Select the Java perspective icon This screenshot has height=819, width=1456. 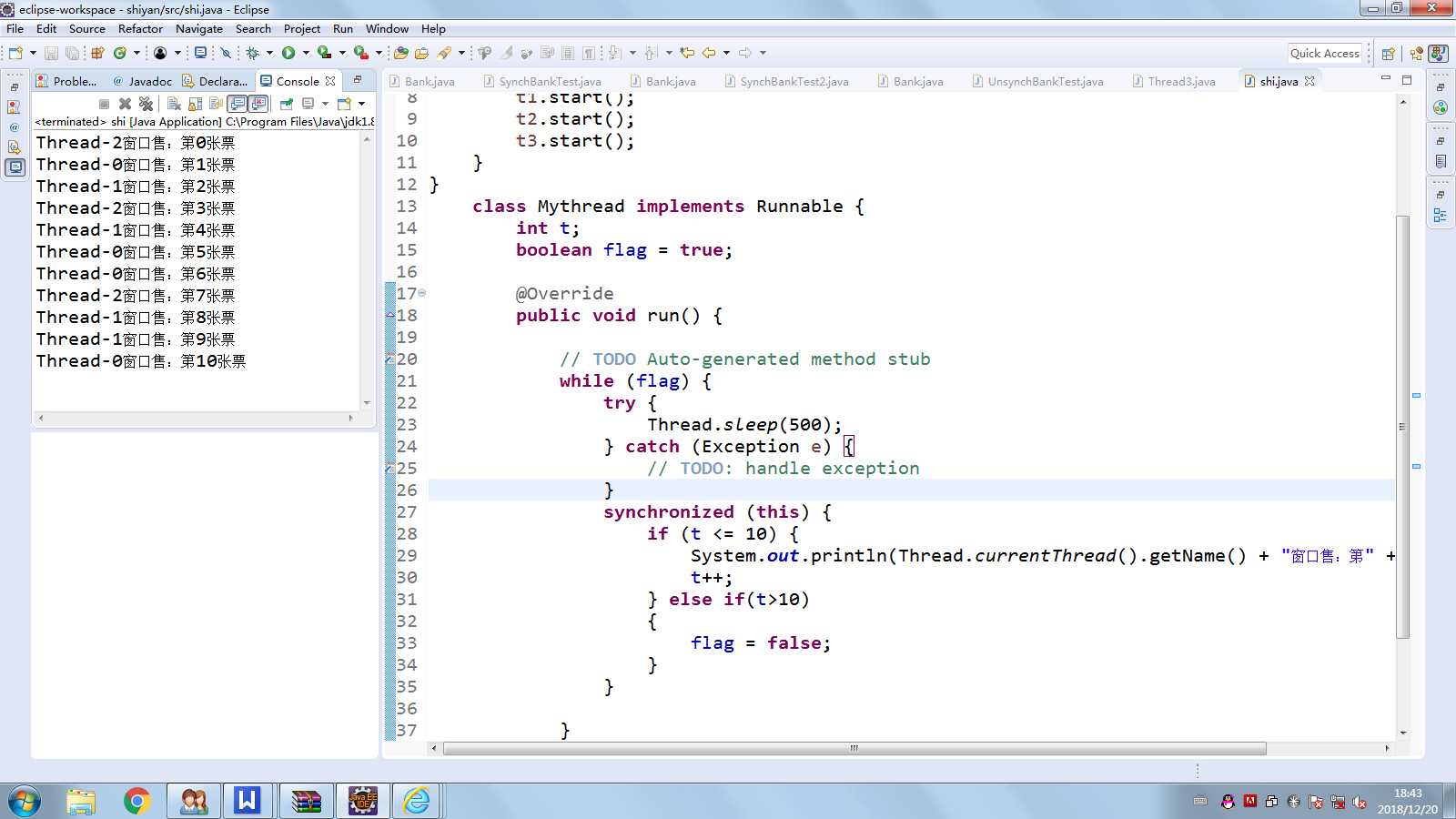pyautogui.click(x=1439, y=54)
